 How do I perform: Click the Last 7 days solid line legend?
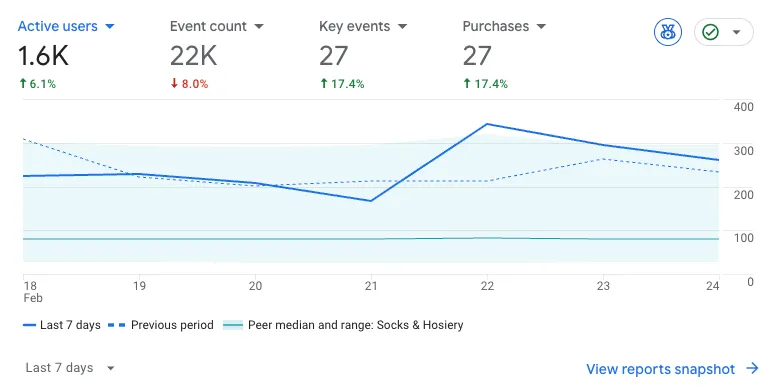pos(62,325)
